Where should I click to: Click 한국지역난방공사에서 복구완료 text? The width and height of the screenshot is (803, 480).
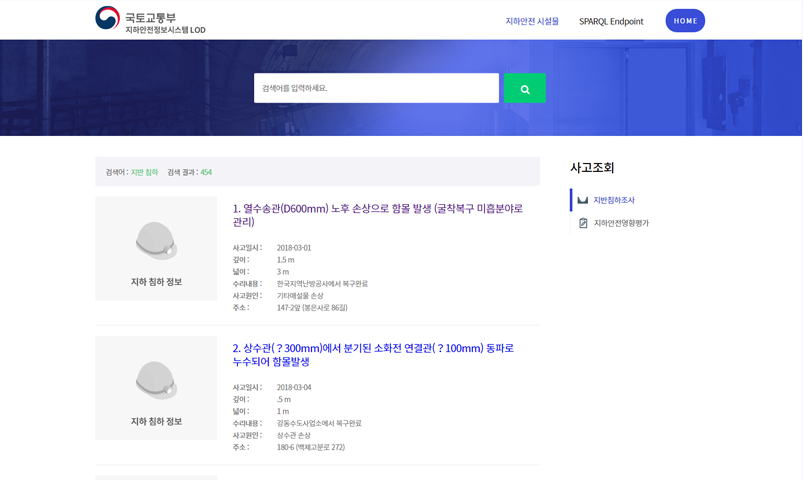coord(322,284)
